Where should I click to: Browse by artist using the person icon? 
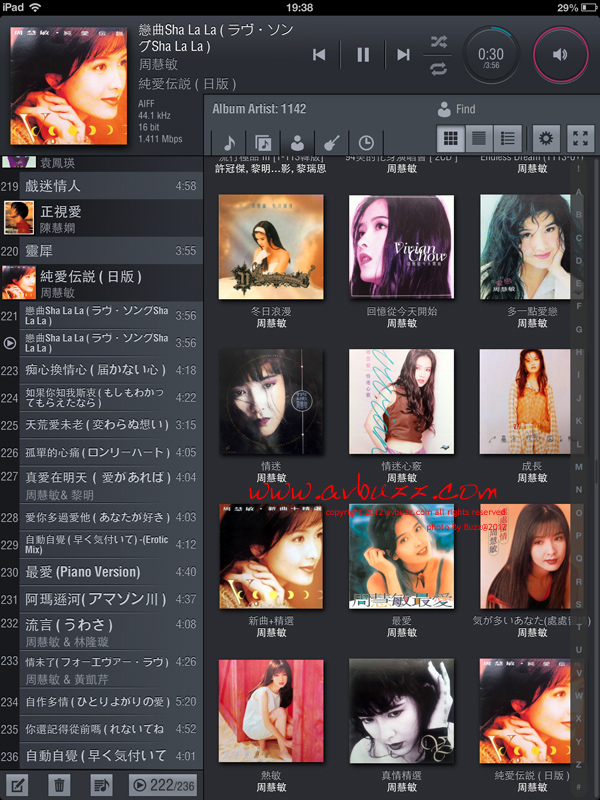(x=297, y=142)
